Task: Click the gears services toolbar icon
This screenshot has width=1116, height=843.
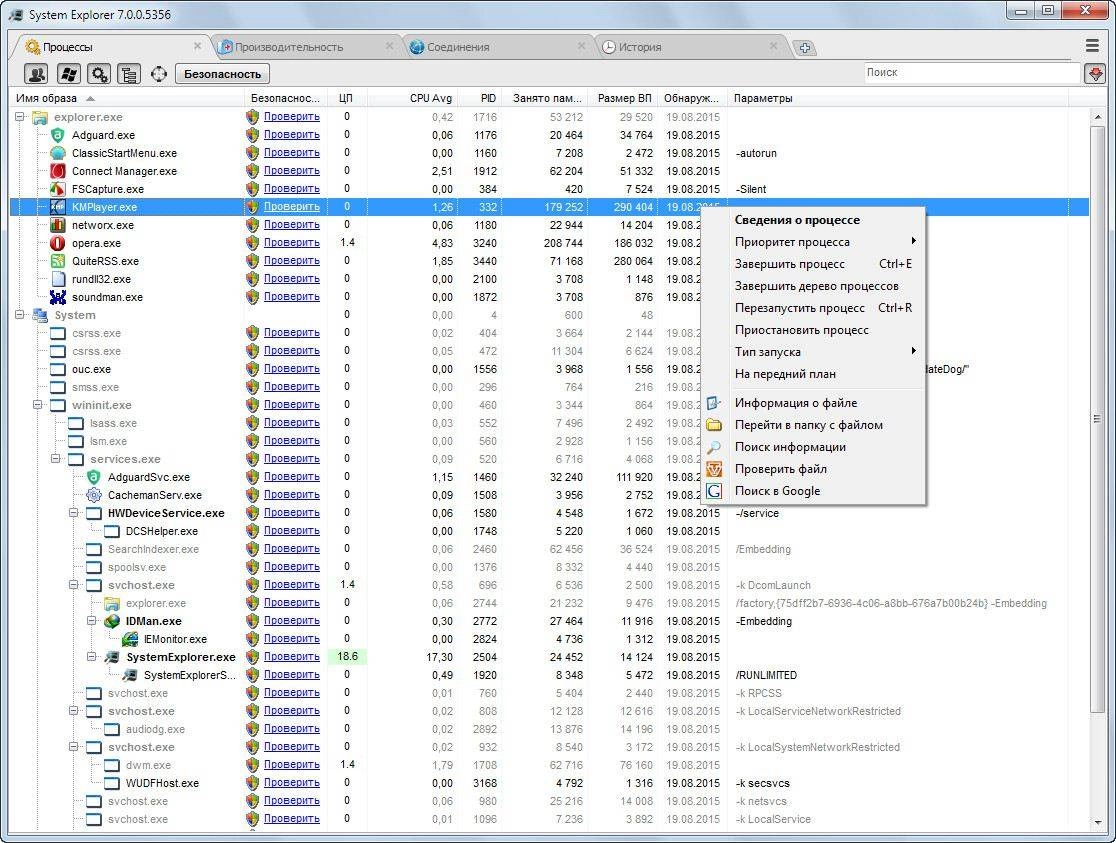Action: point(99,73)
